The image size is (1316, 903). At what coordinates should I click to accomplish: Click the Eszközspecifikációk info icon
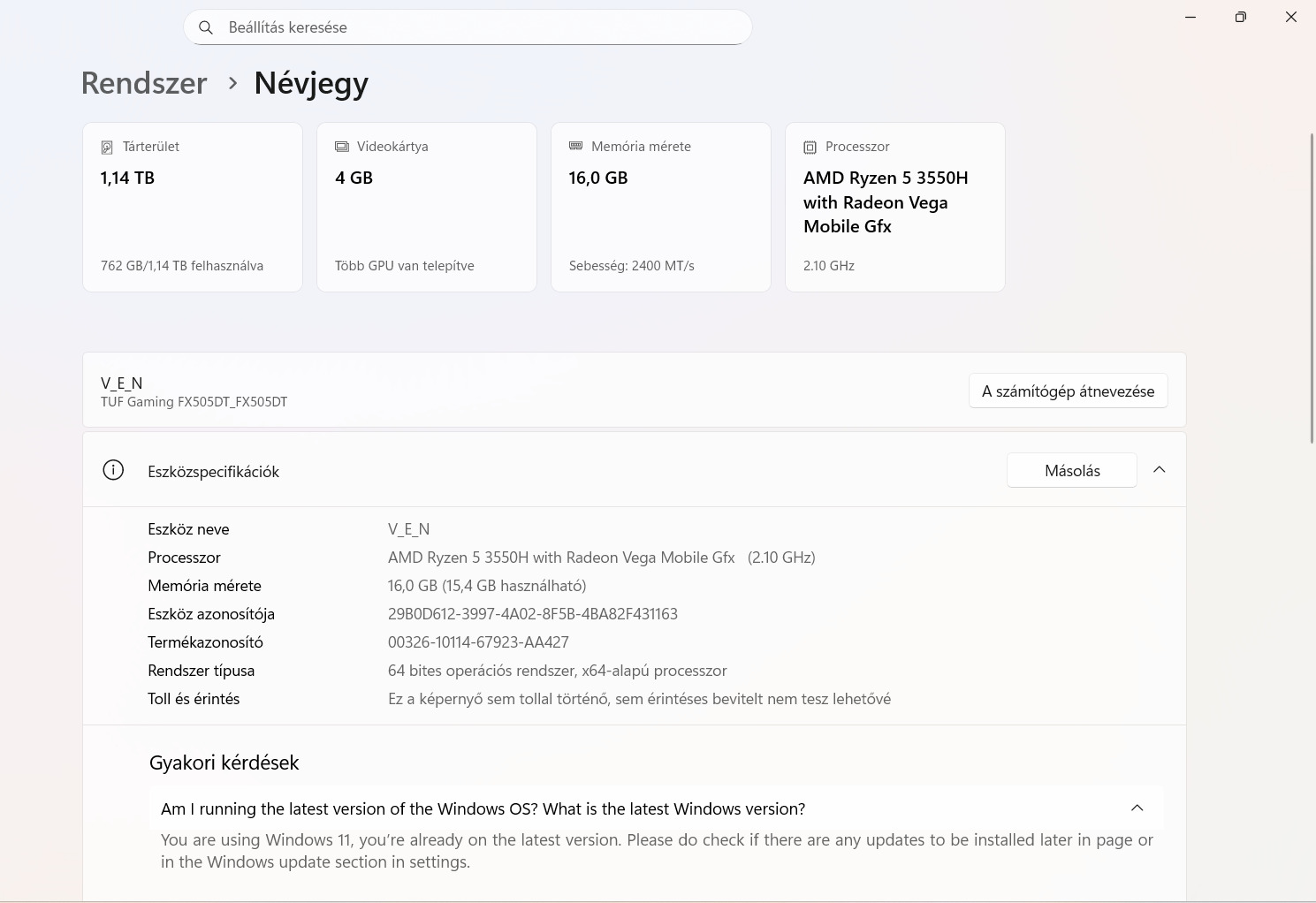(x=113, y=470)
